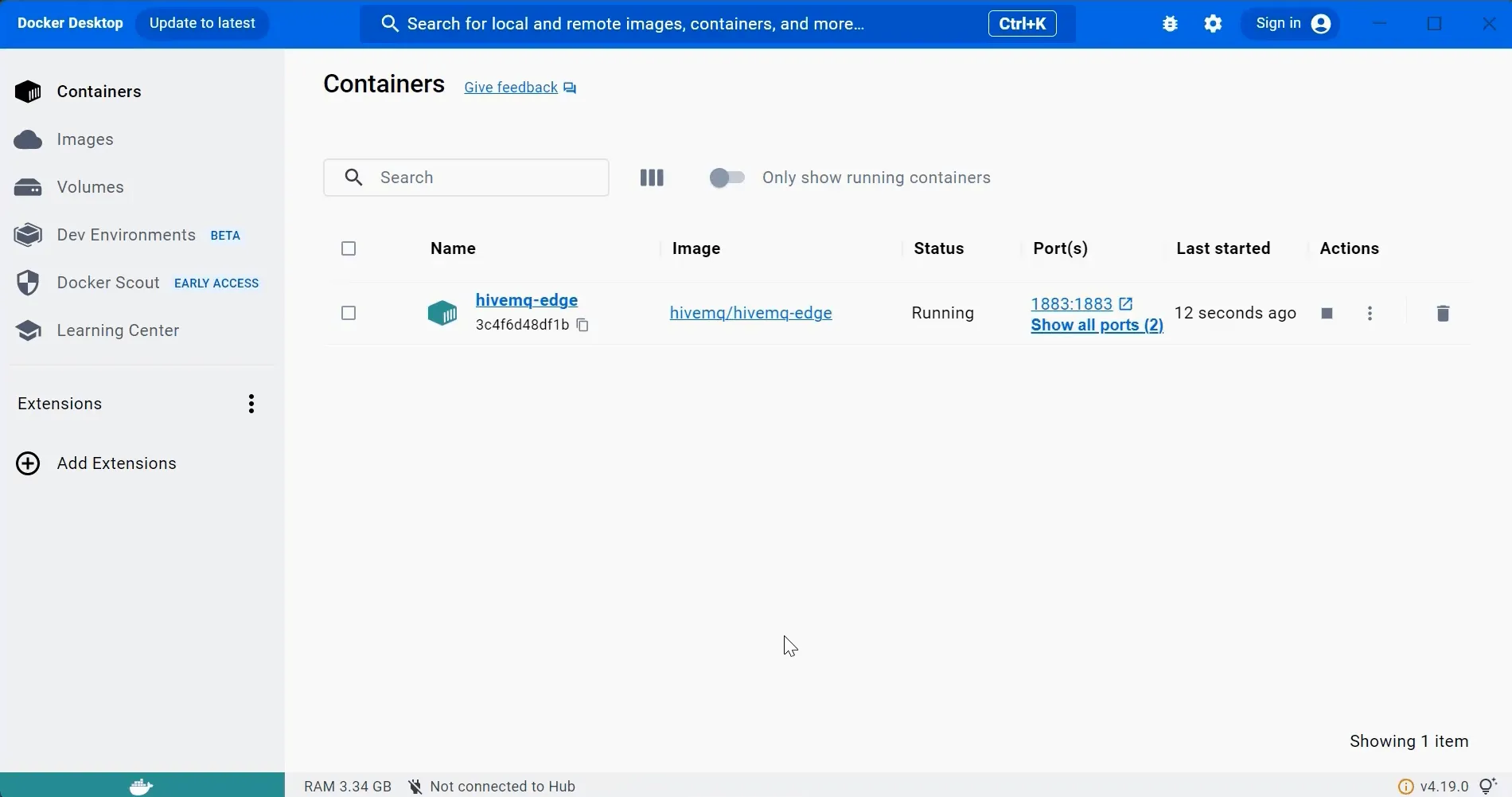This screenshot has width=1512, height=797.
Task: Click the magnifier icon in the global search bar
Action: [x=389, y=24]
